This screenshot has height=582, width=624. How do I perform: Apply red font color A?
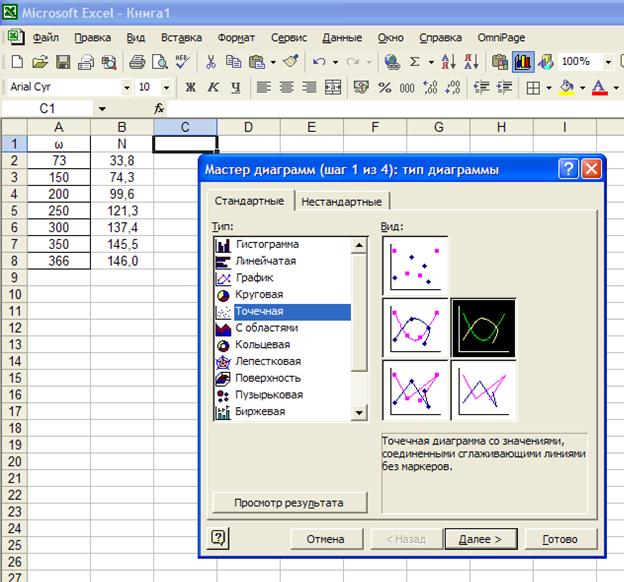(x=600, y=87)
